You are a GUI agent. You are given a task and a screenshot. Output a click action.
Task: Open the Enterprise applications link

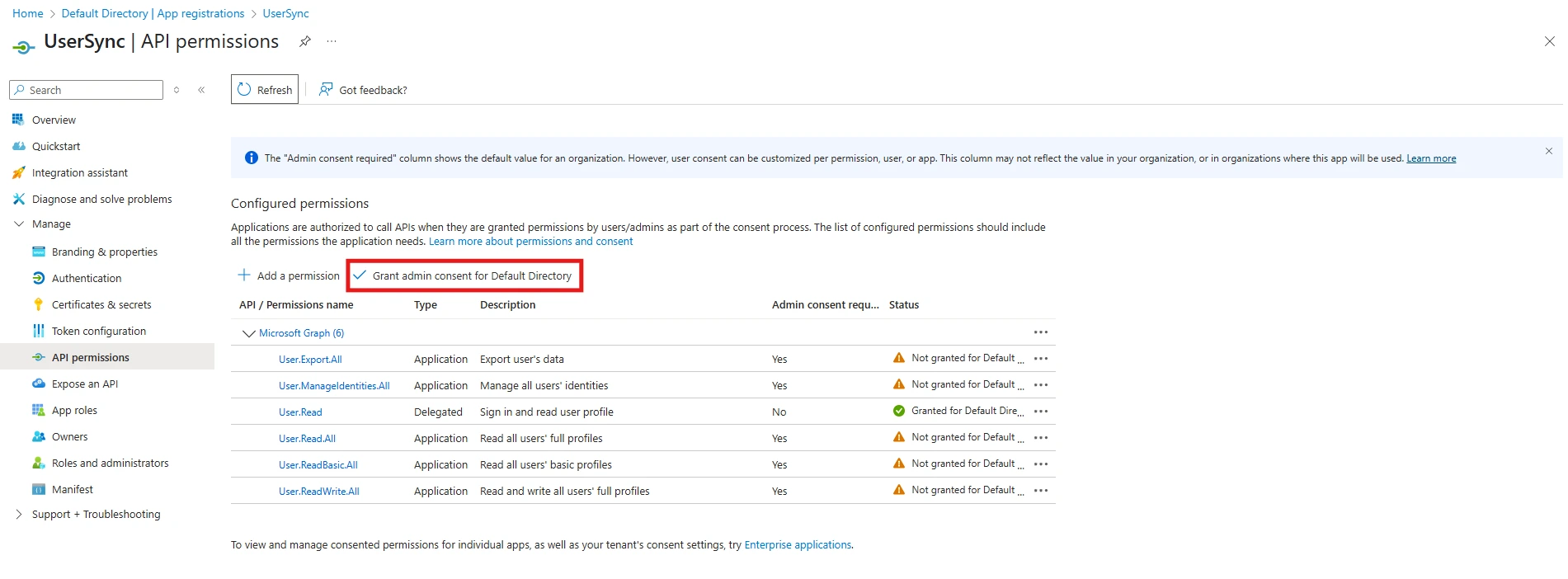(797, 545)
